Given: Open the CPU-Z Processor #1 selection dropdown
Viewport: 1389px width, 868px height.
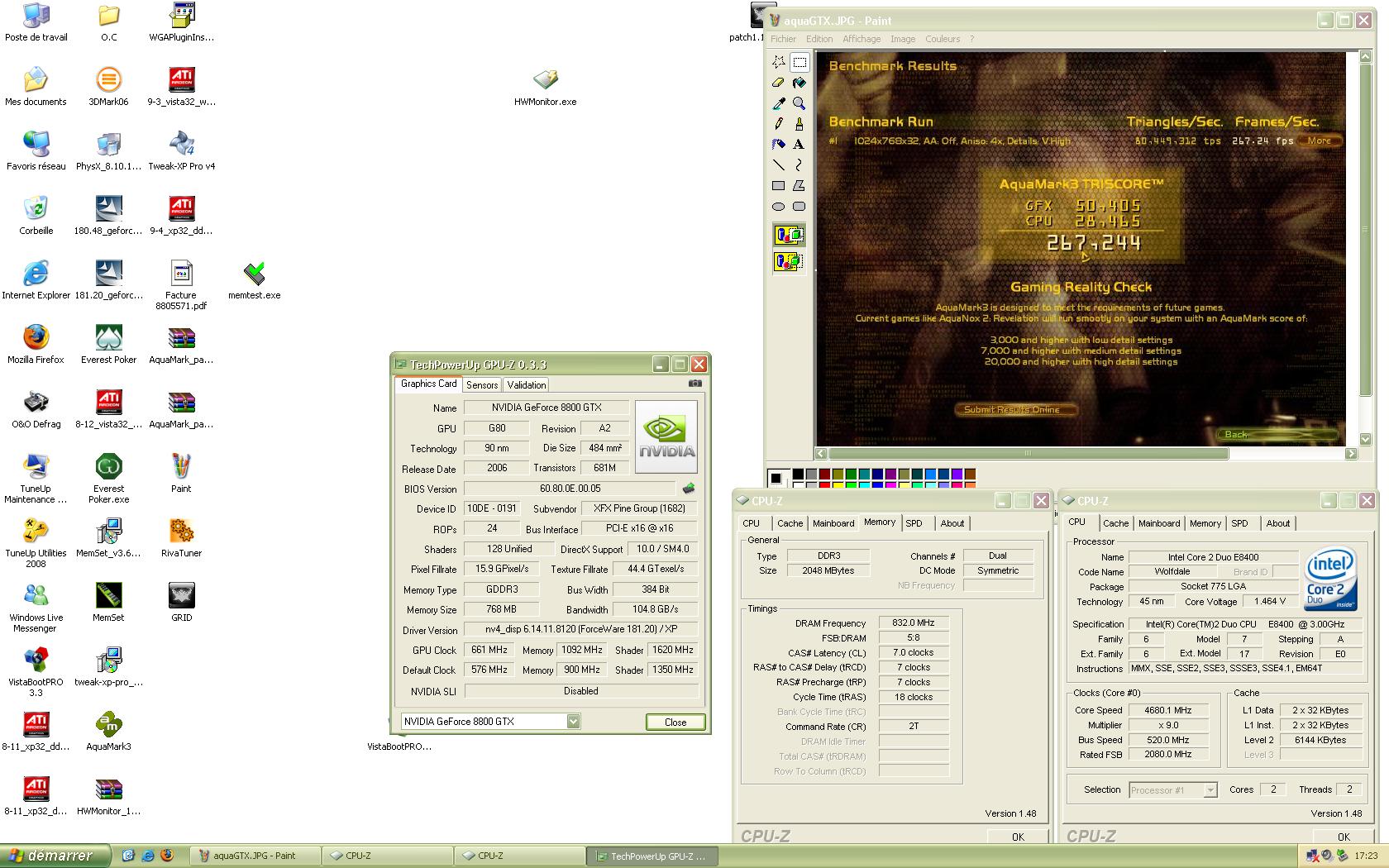Looking at the screenshot, I should pyautogui.click(x=1210, y=790).
